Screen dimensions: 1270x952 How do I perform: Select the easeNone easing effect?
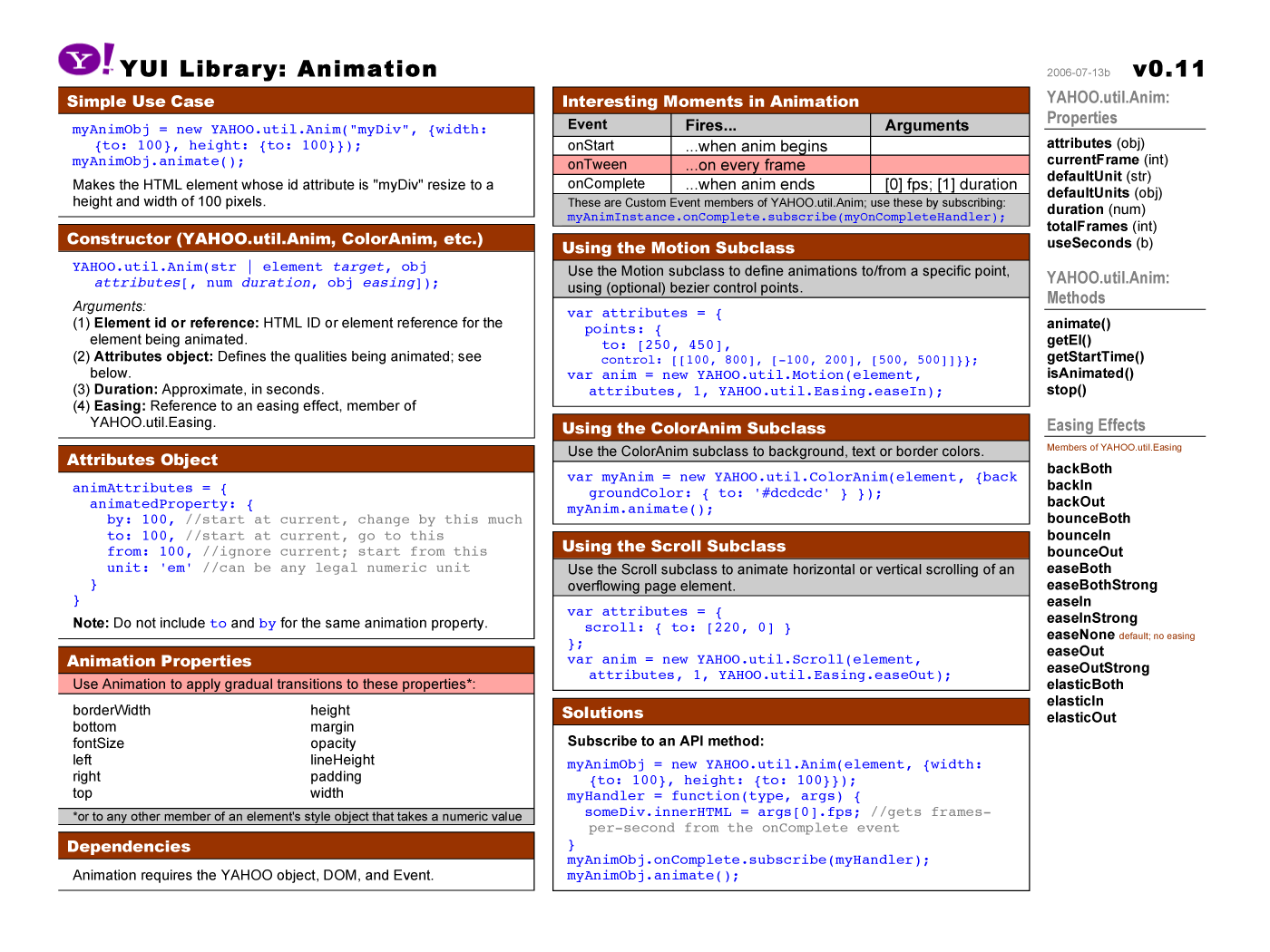point(1079,635)
